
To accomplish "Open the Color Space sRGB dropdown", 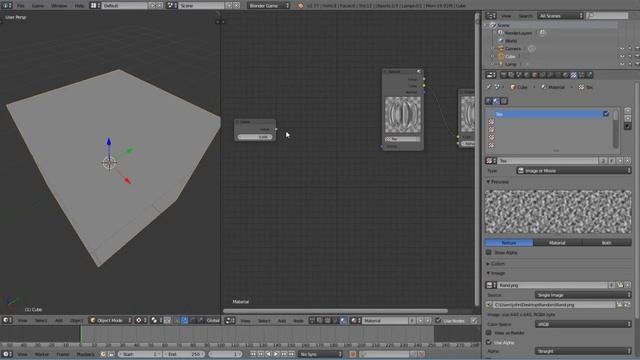I will coord(583,324).
